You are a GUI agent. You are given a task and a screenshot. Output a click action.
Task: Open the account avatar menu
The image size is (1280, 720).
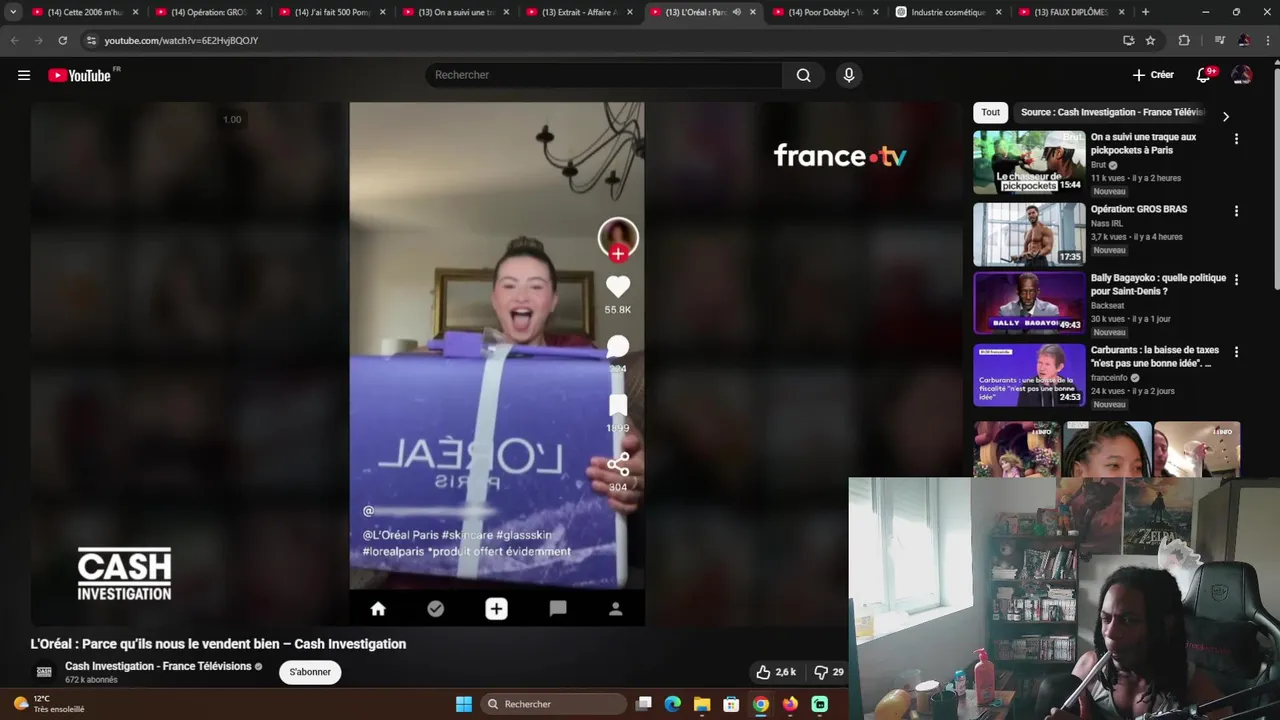point(1241,75)
